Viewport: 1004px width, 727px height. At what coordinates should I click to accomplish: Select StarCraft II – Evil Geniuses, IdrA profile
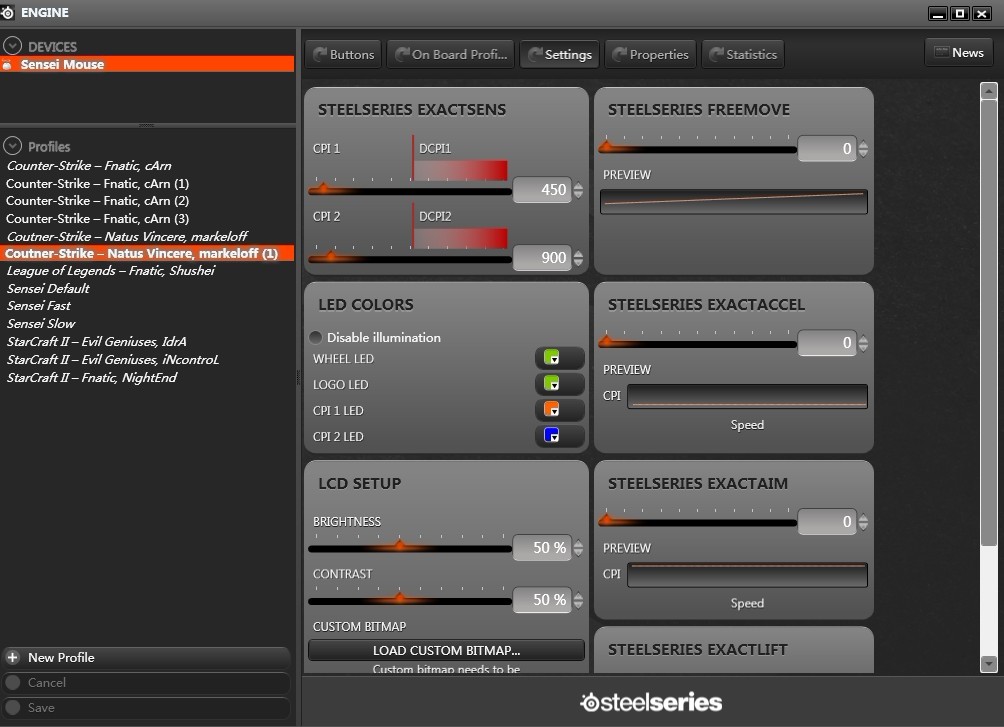coord(97,341)
